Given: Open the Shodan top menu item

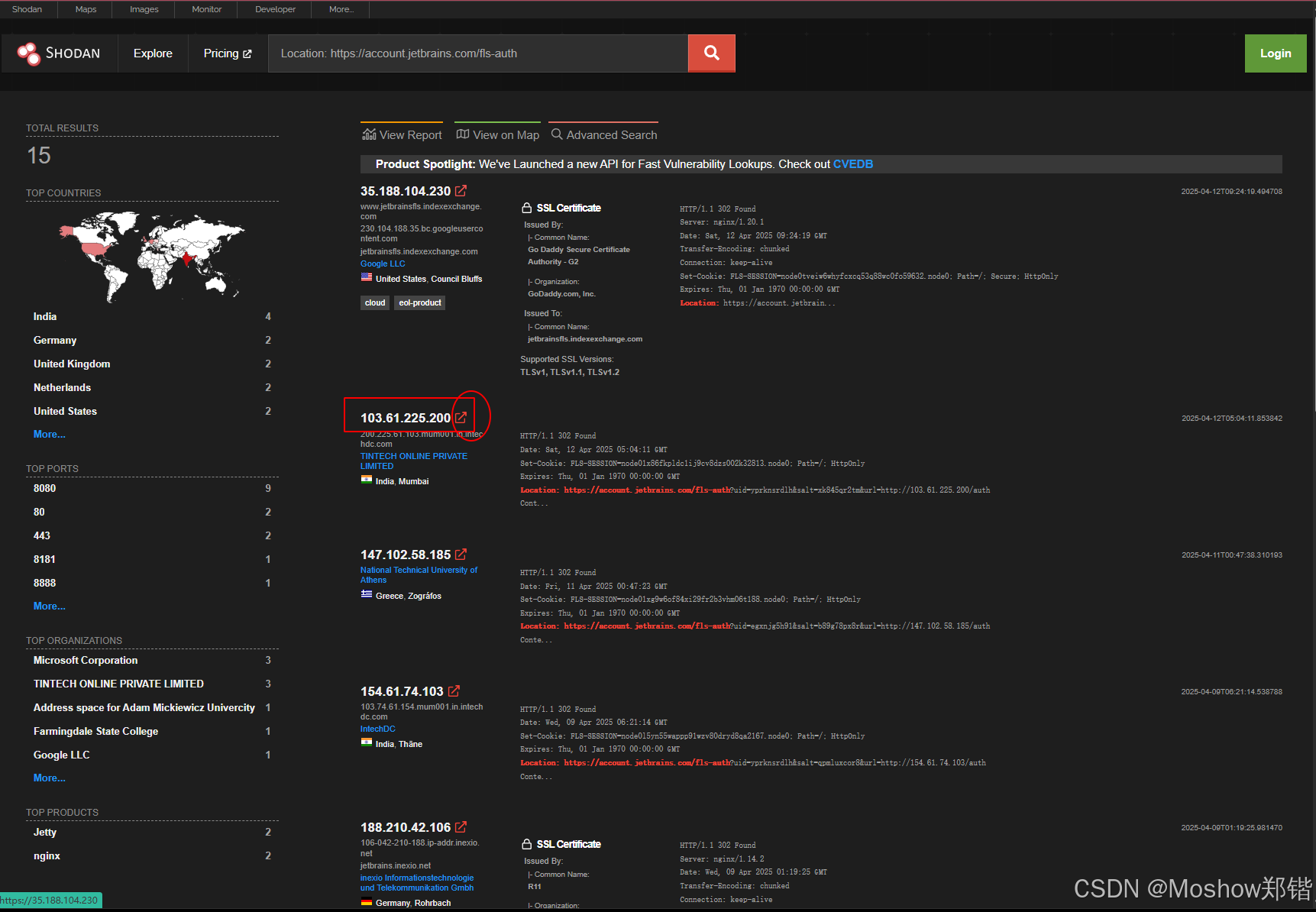Looking at the screenshot, I should (27, 9).
